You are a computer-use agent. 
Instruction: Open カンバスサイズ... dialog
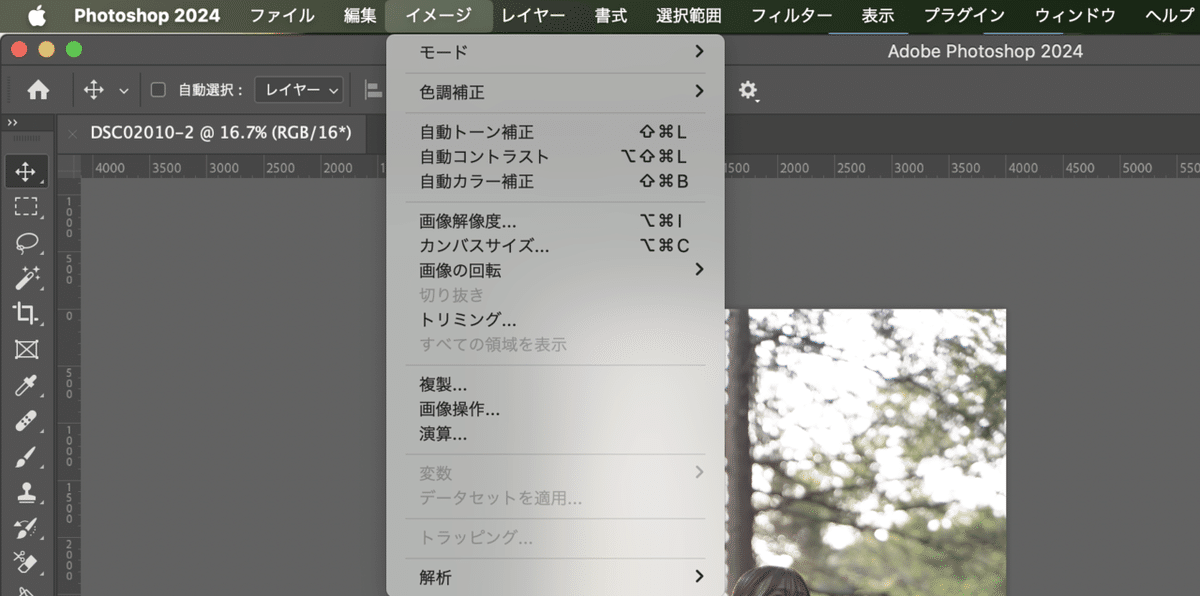coord(555,245)
